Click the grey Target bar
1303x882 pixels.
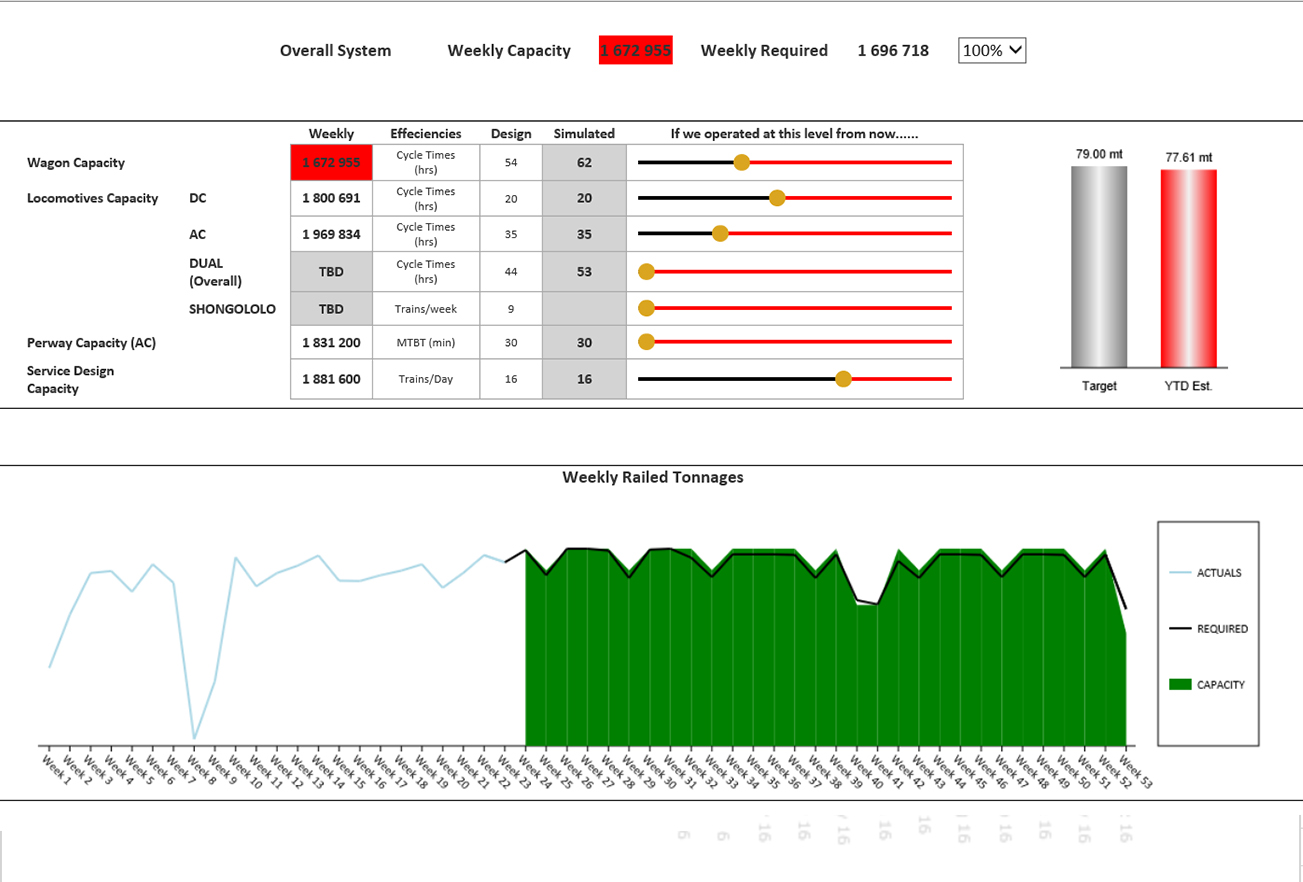[1099, 266]
